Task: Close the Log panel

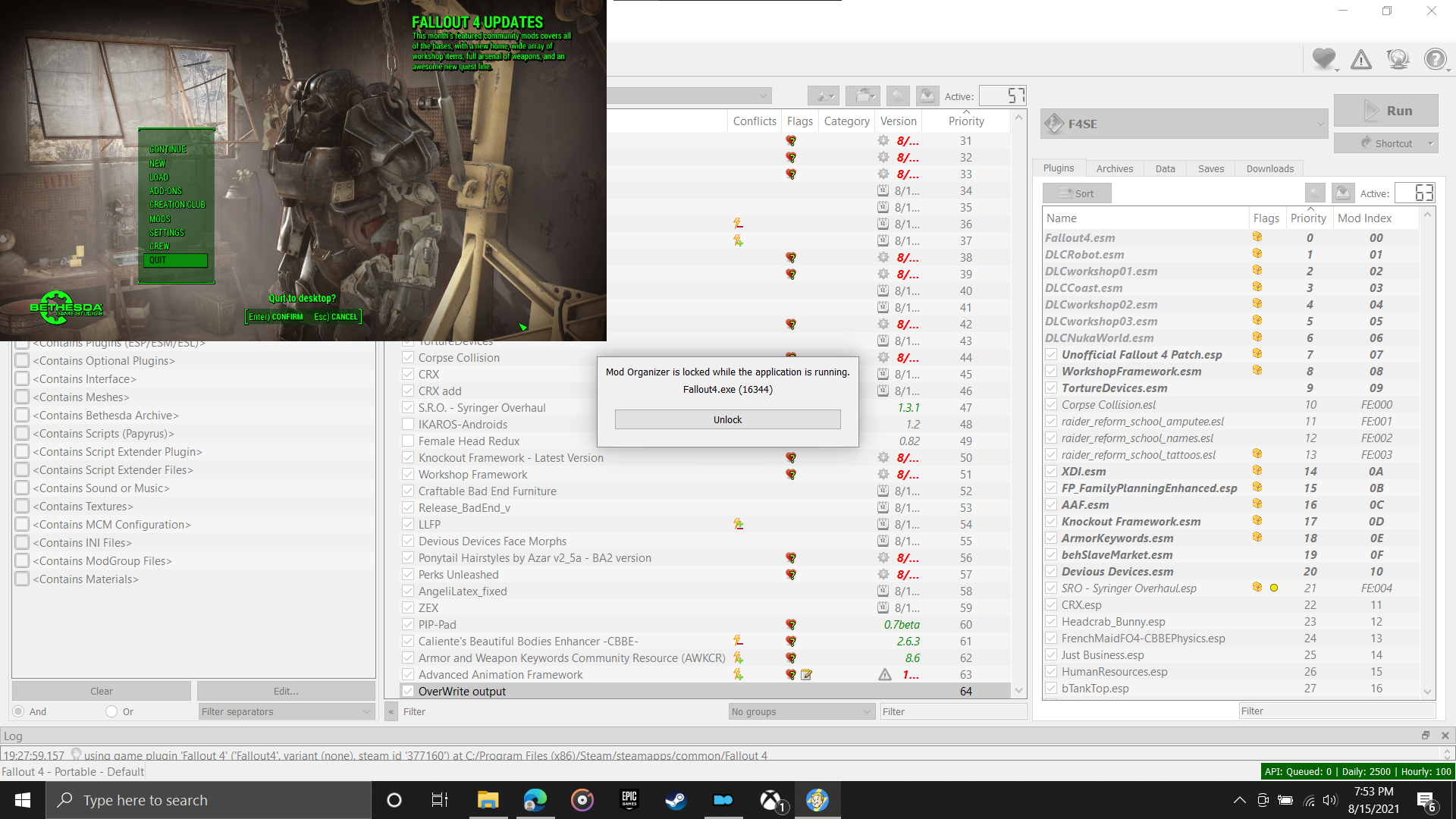Action: click(x=1445, y=736)
